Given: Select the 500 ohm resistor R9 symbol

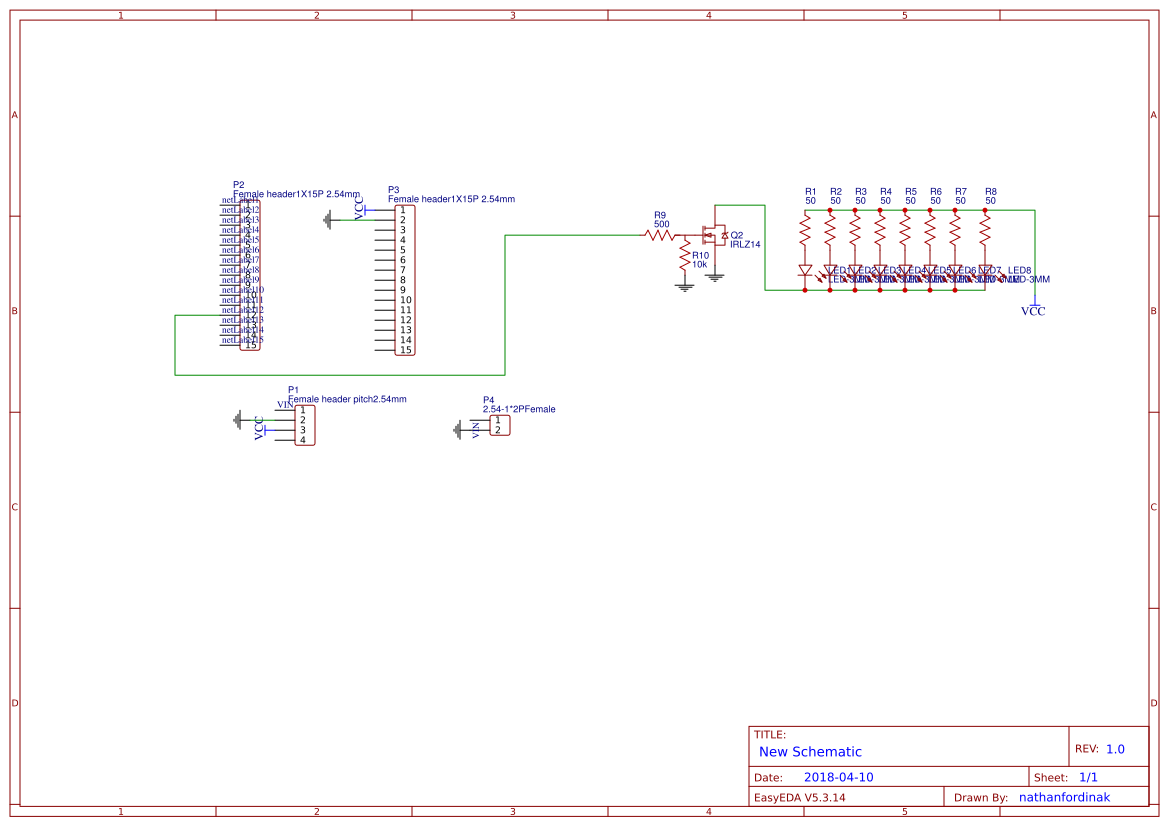Looking at the screenshot, I should [x=660, y=234].
